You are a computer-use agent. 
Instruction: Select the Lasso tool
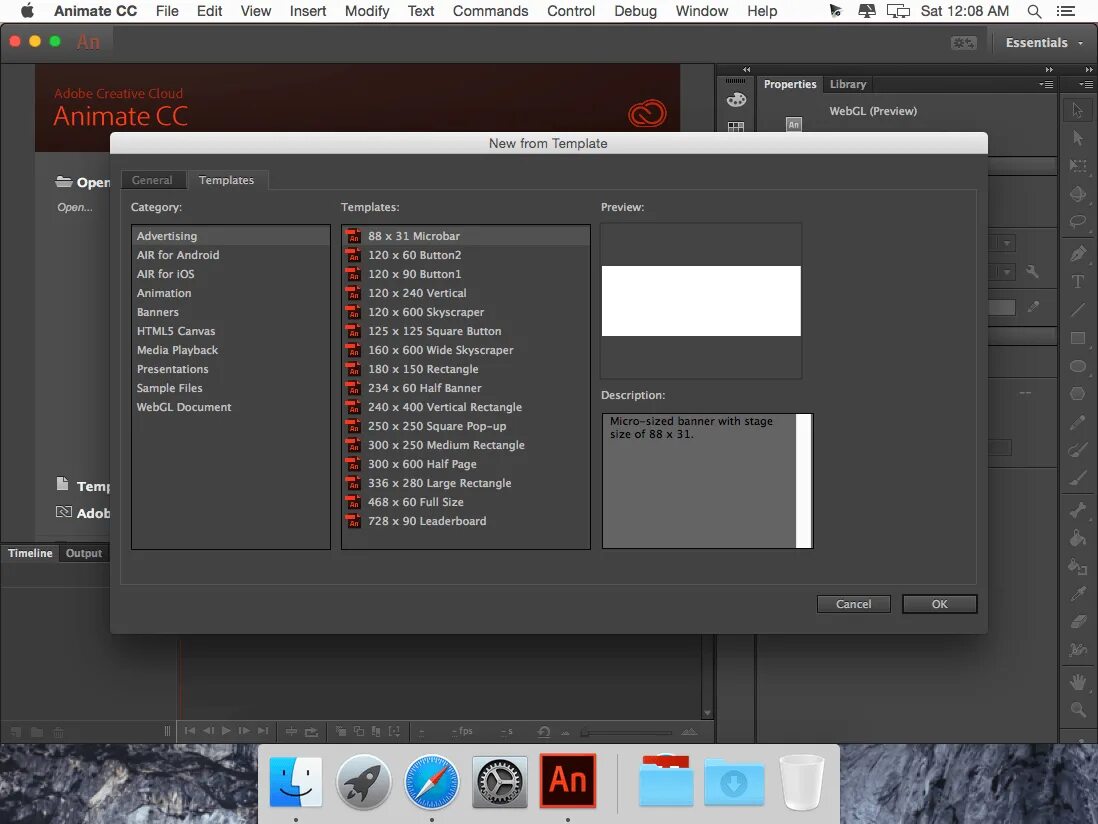(1078, 222)
